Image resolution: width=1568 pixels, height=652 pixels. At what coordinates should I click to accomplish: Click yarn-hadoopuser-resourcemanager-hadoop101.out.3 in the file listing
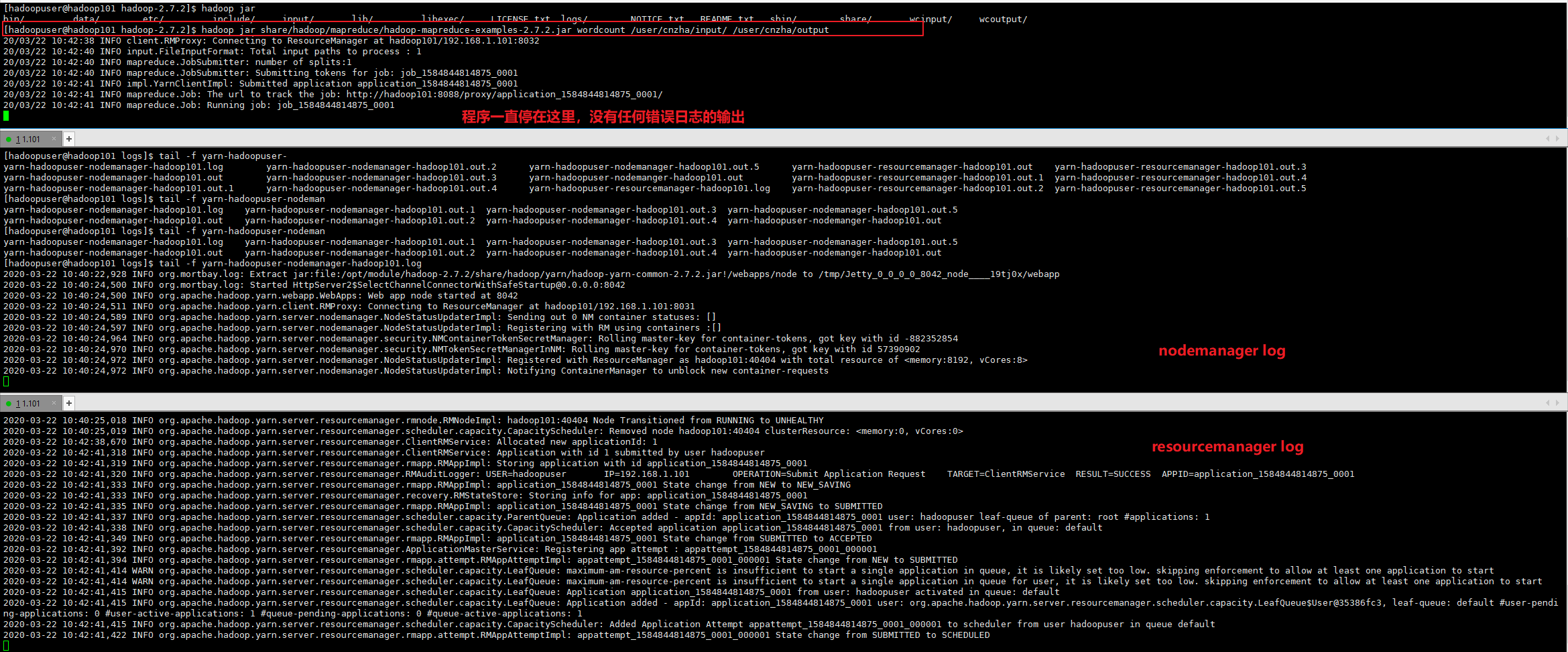pyautogui.click(x=1181, y=167)
